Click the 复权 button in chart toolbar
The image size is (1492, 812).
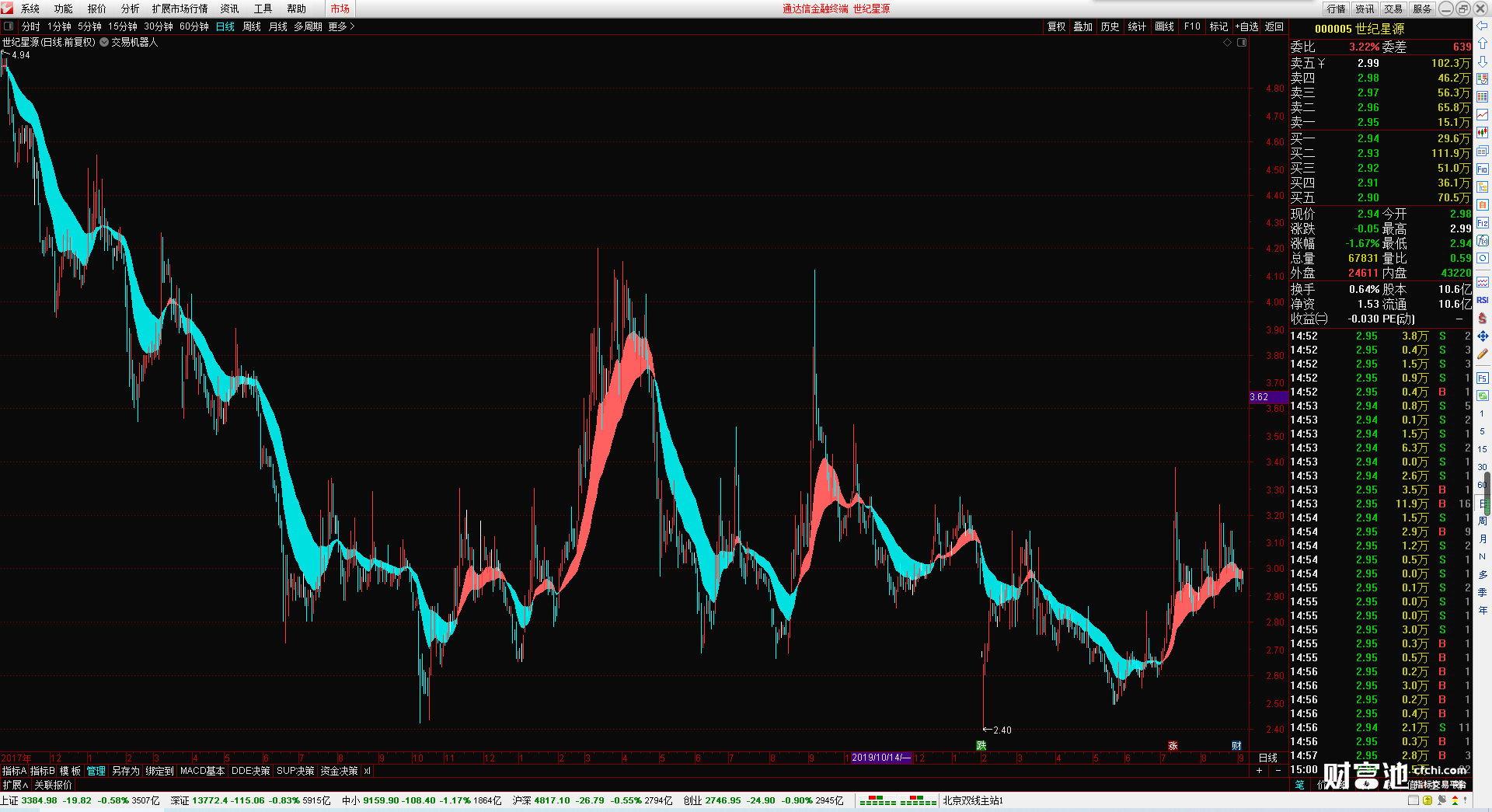point(1057,26)
